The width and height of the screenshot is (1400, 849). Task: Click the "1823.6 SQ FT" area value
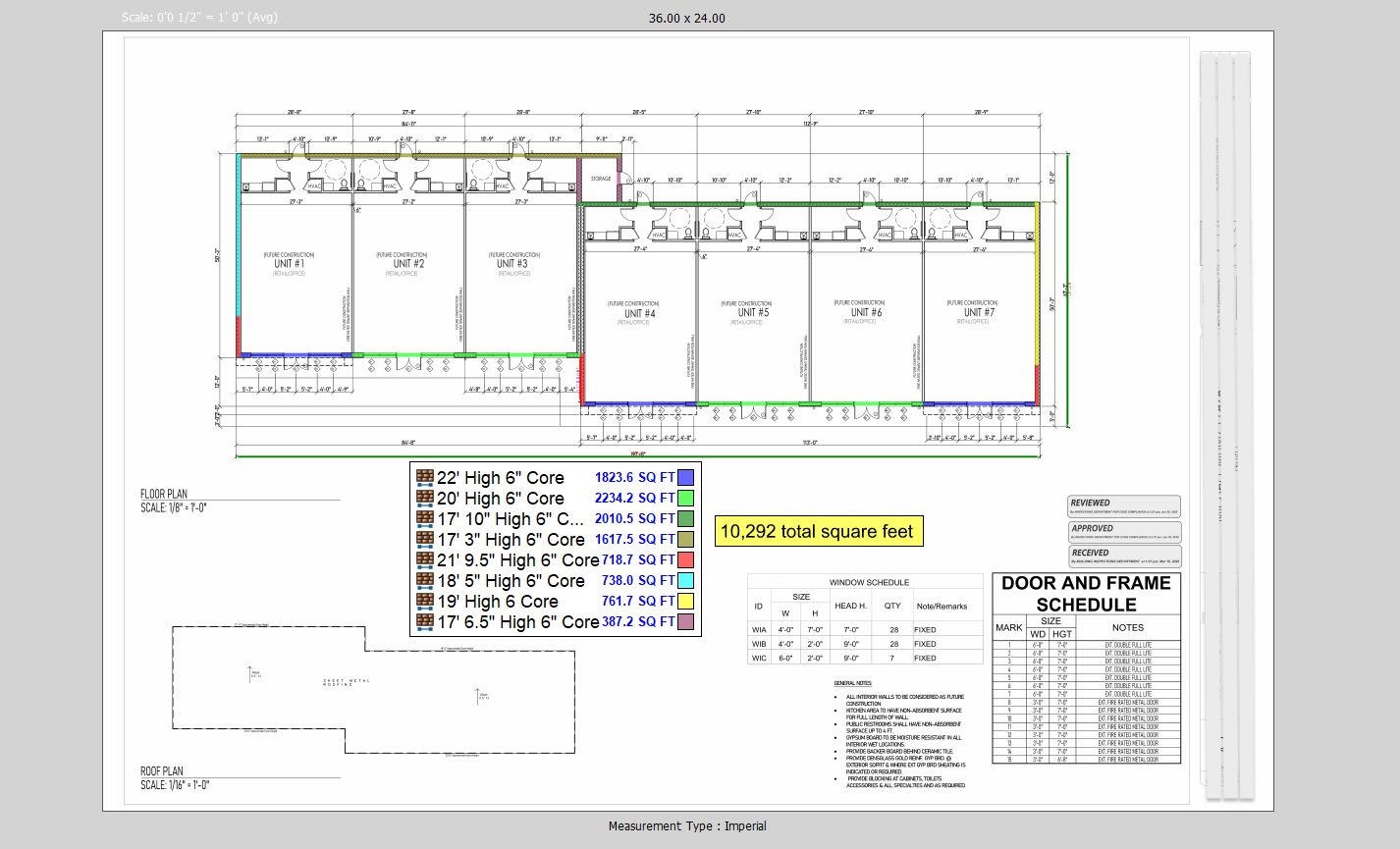(634, 477)
